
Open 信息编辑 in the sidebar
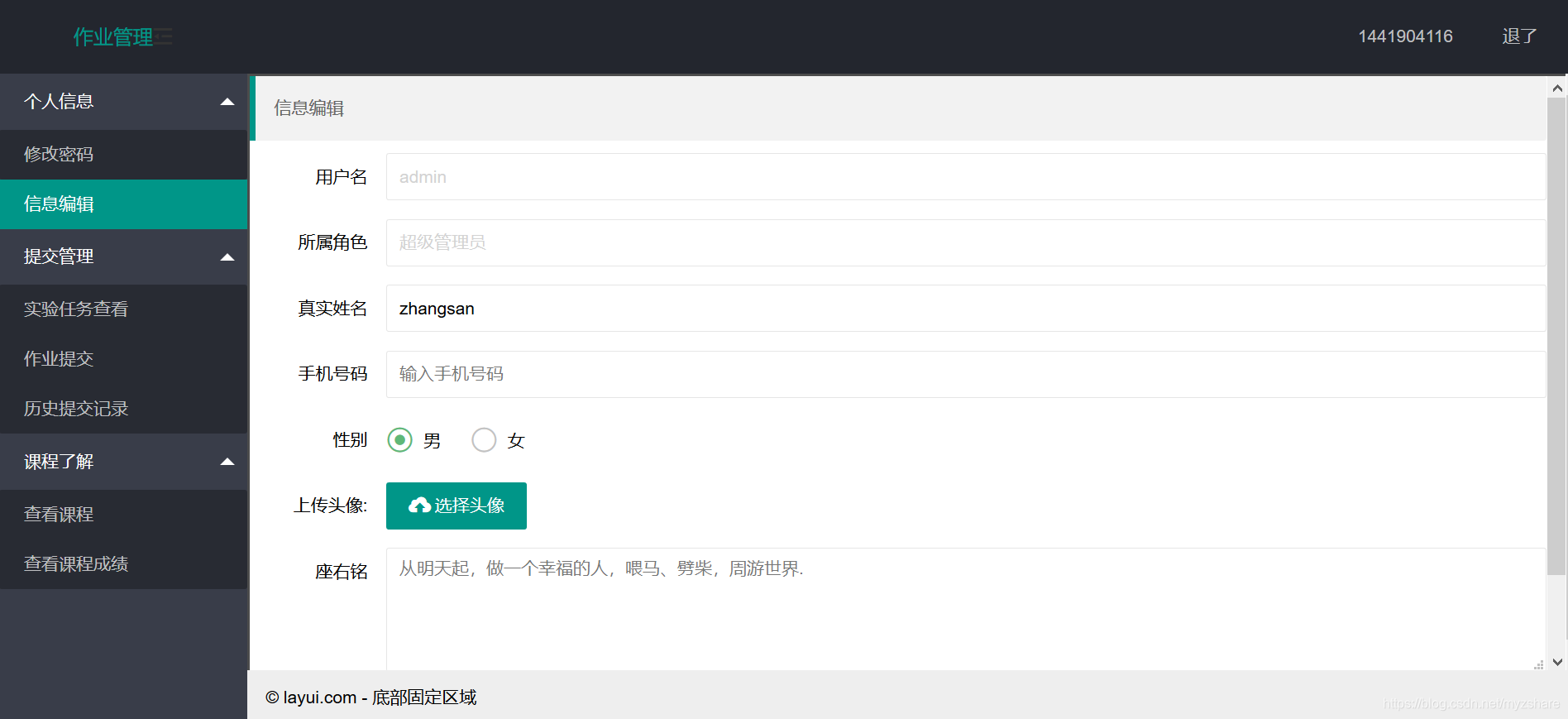124,204
